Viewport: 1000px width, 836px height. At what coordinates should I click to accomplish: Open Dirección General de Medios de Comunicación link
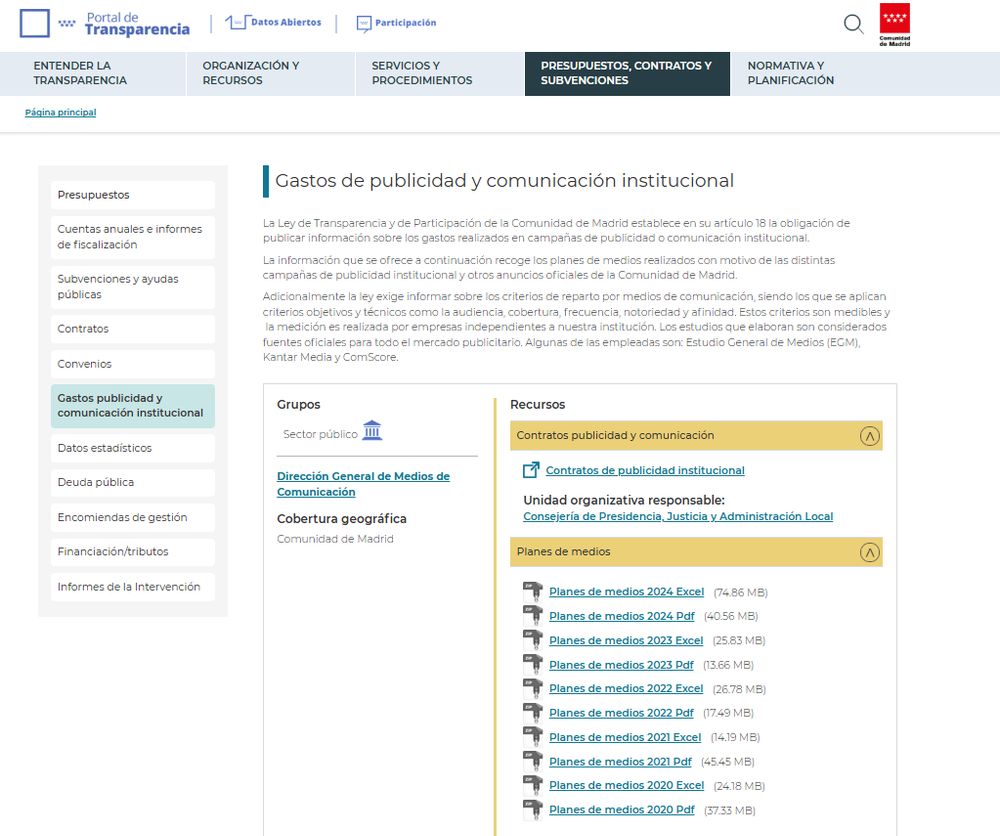(x=363, y=484)
